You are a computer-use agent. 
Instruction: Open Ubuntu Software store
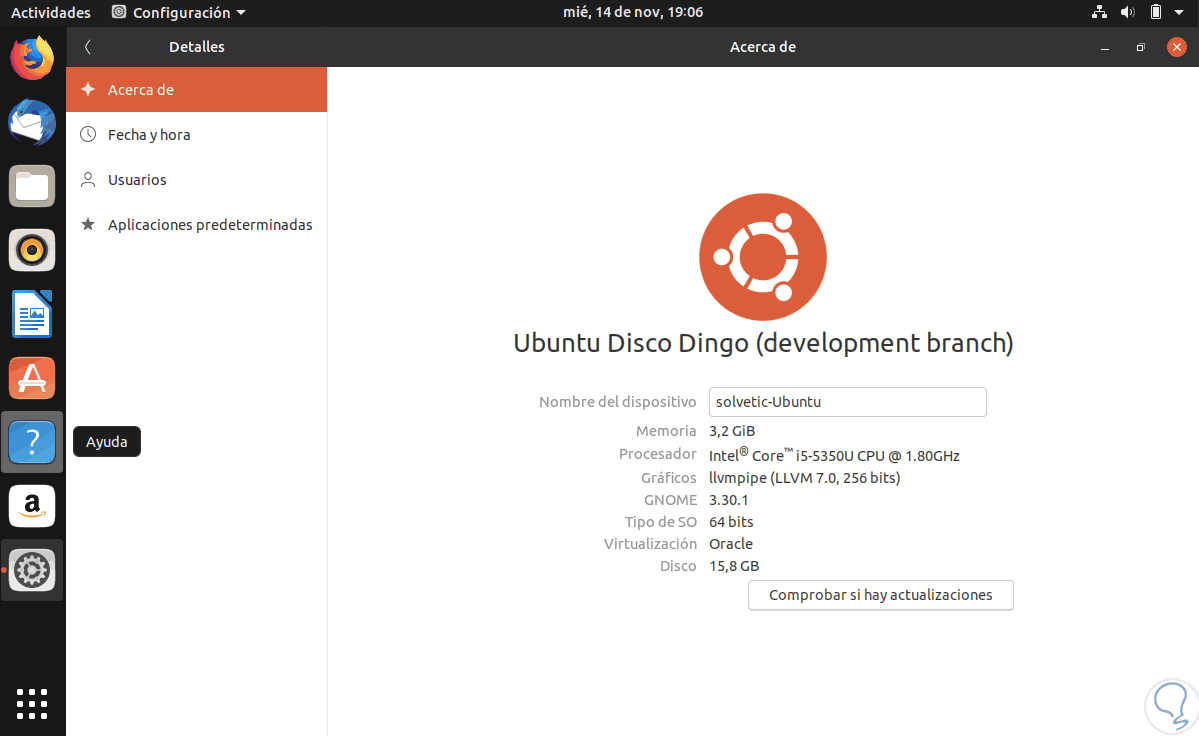pyautogui.click(x=32, y=378)
